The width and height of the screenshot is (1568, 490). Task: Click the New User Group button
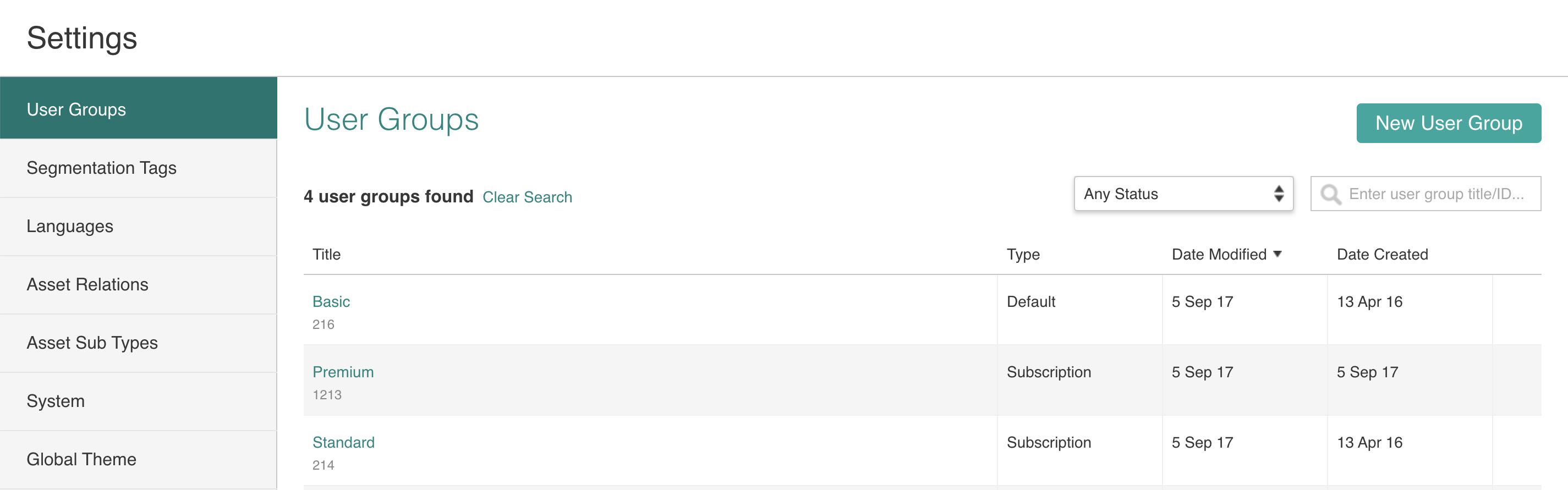[1448, 124]
